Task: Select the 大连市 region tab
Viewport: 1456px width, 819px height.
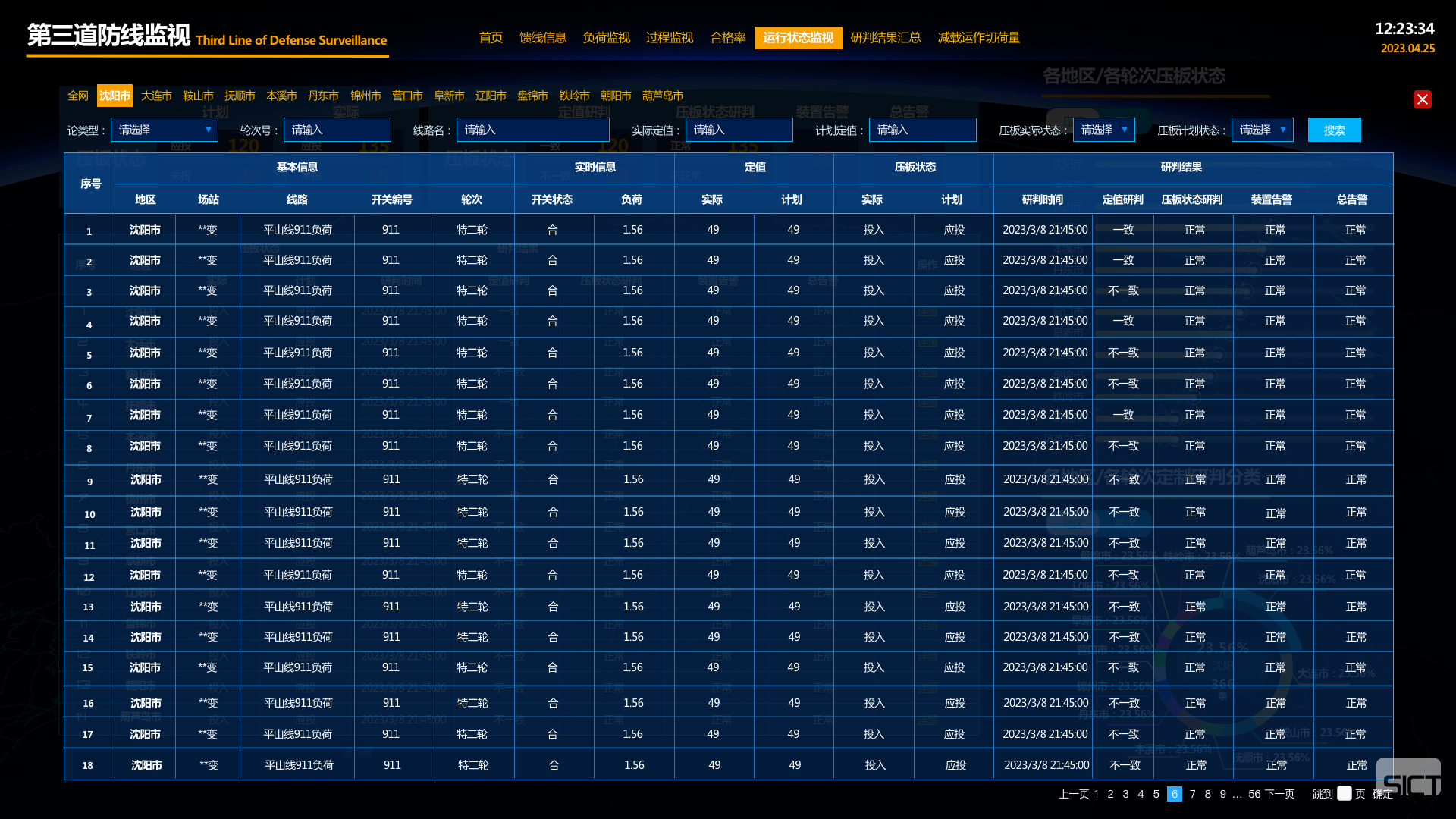Action: pos(156,96)
